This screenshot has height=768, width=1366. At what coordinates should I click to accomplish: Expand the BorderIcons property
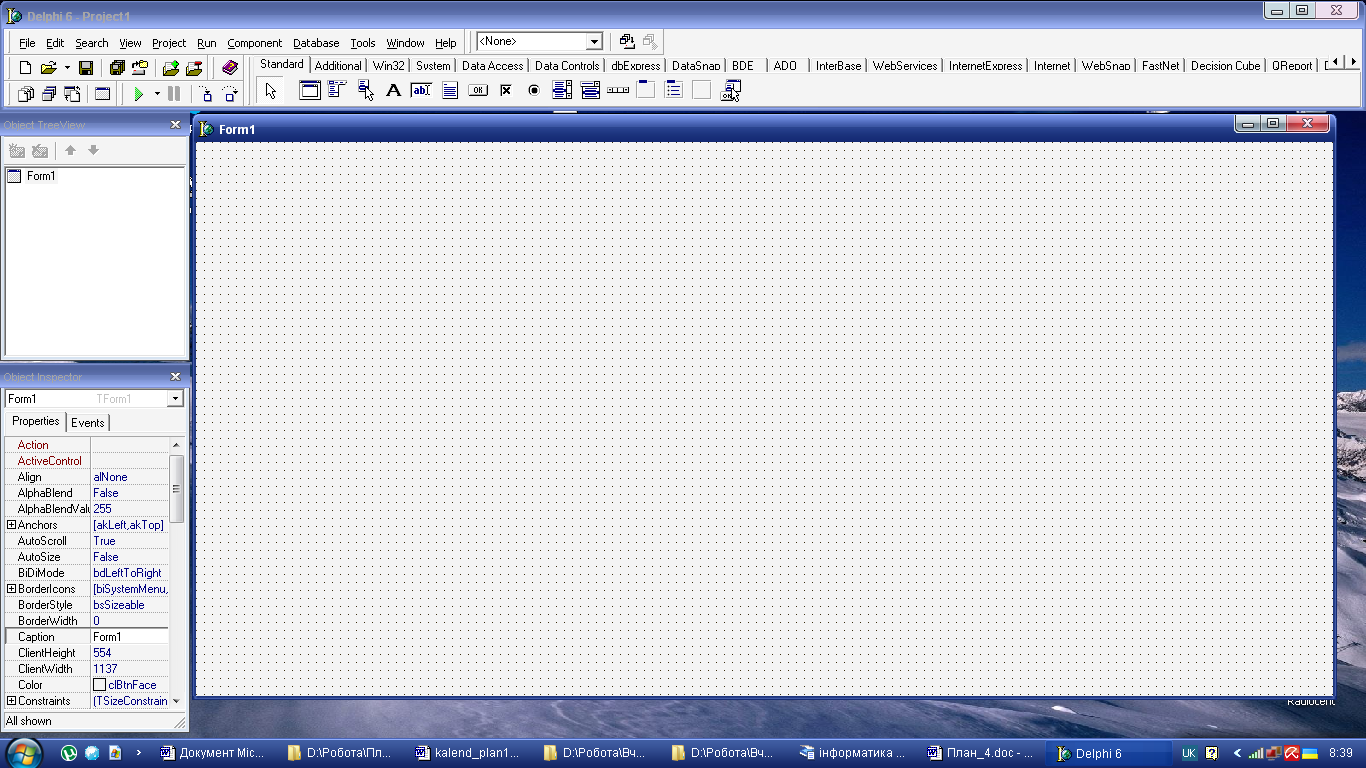pos(12,589)
